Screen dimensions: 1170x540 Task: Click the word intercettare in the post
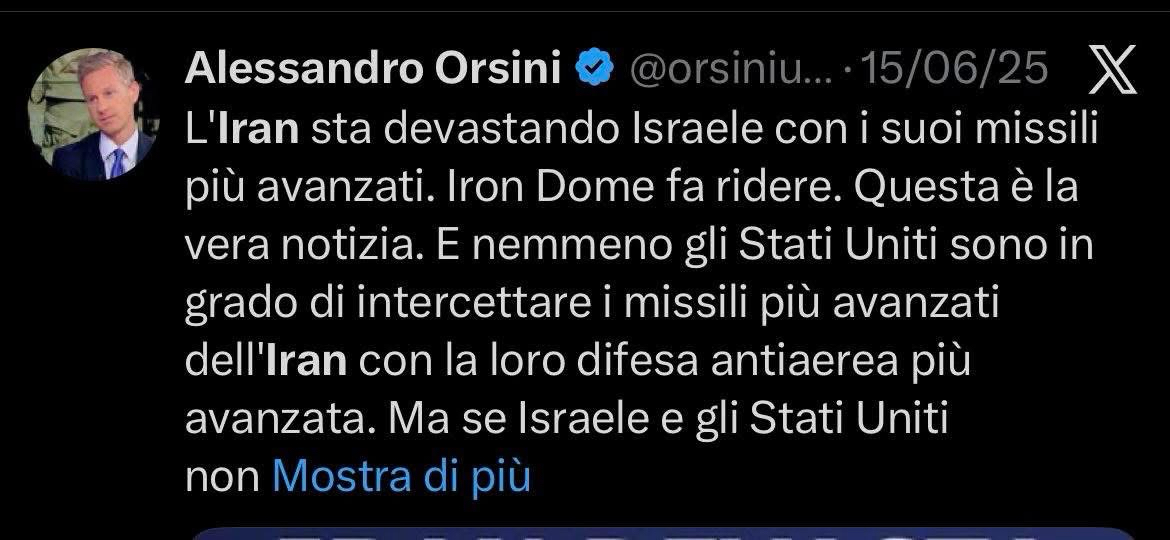tap(417, 304)
